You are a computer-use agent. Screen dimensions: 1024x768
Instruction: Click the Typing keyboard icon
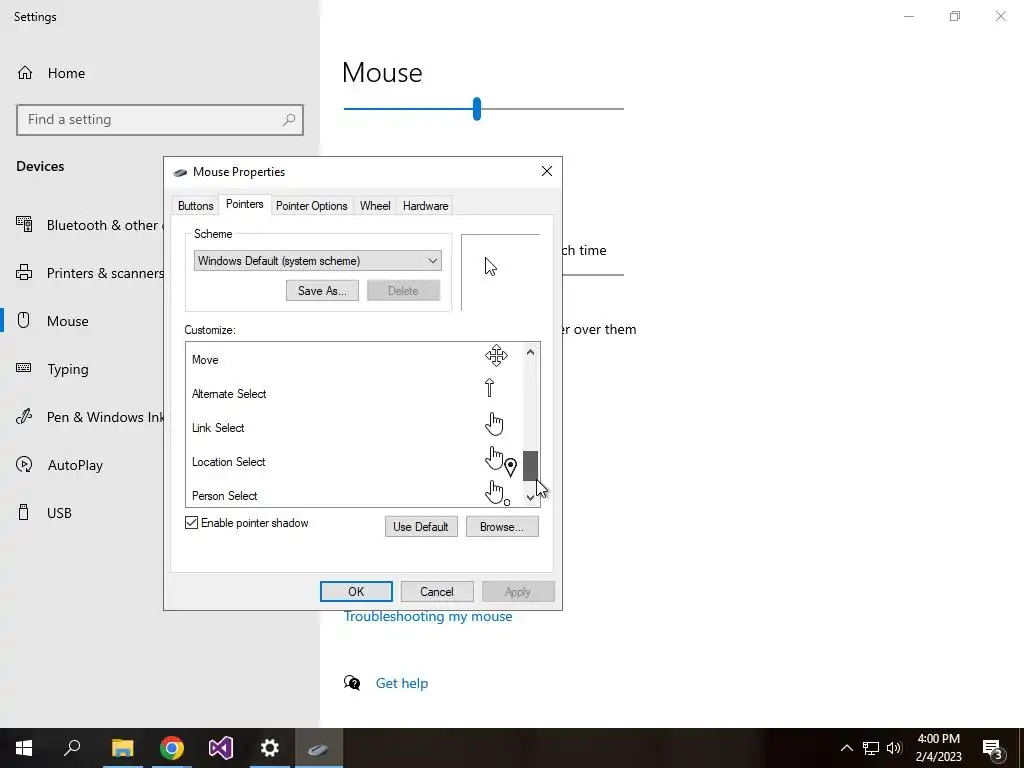pos(24,368)
